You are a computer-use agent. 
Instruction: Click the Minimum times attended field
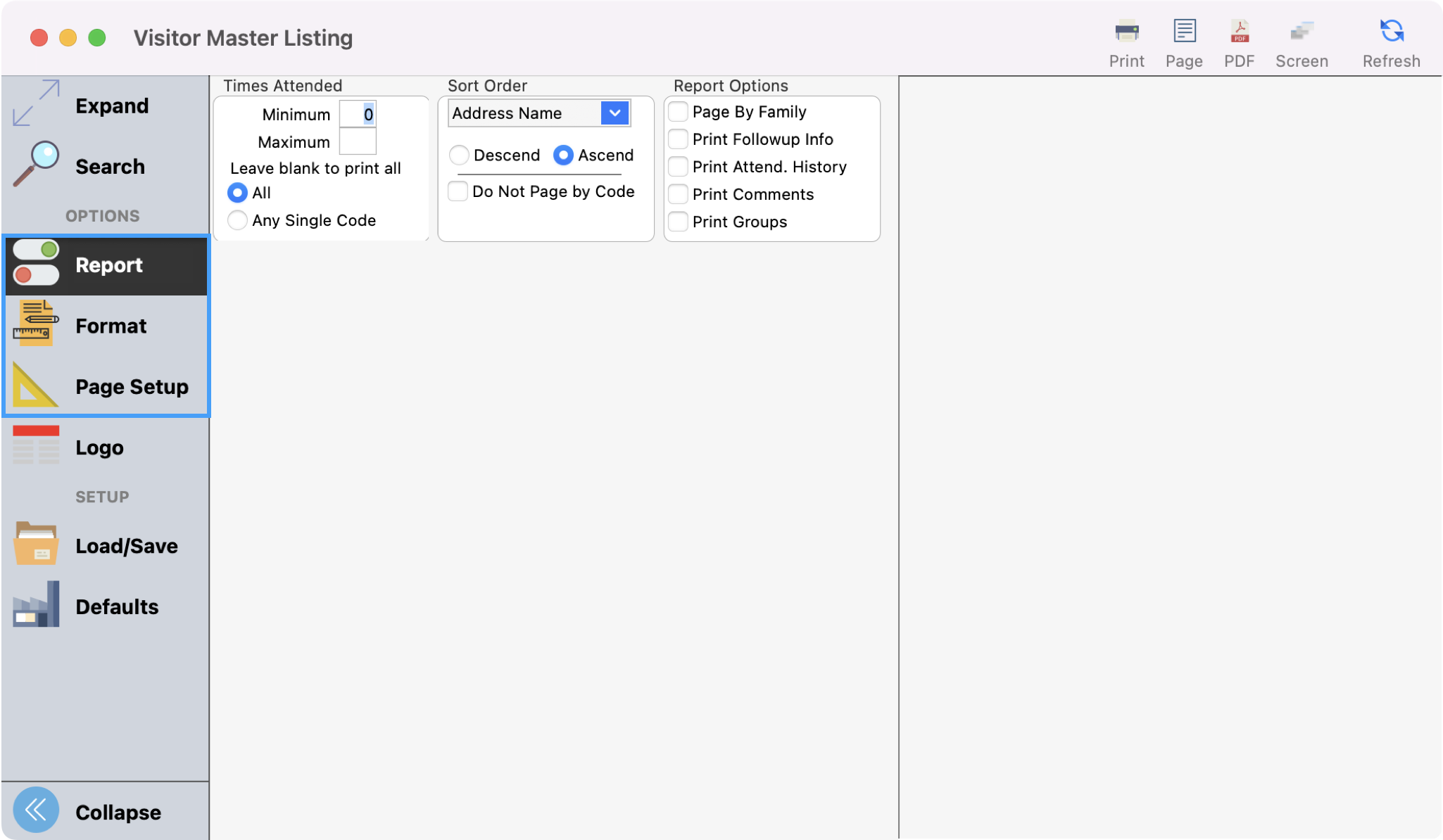point(358,113)
